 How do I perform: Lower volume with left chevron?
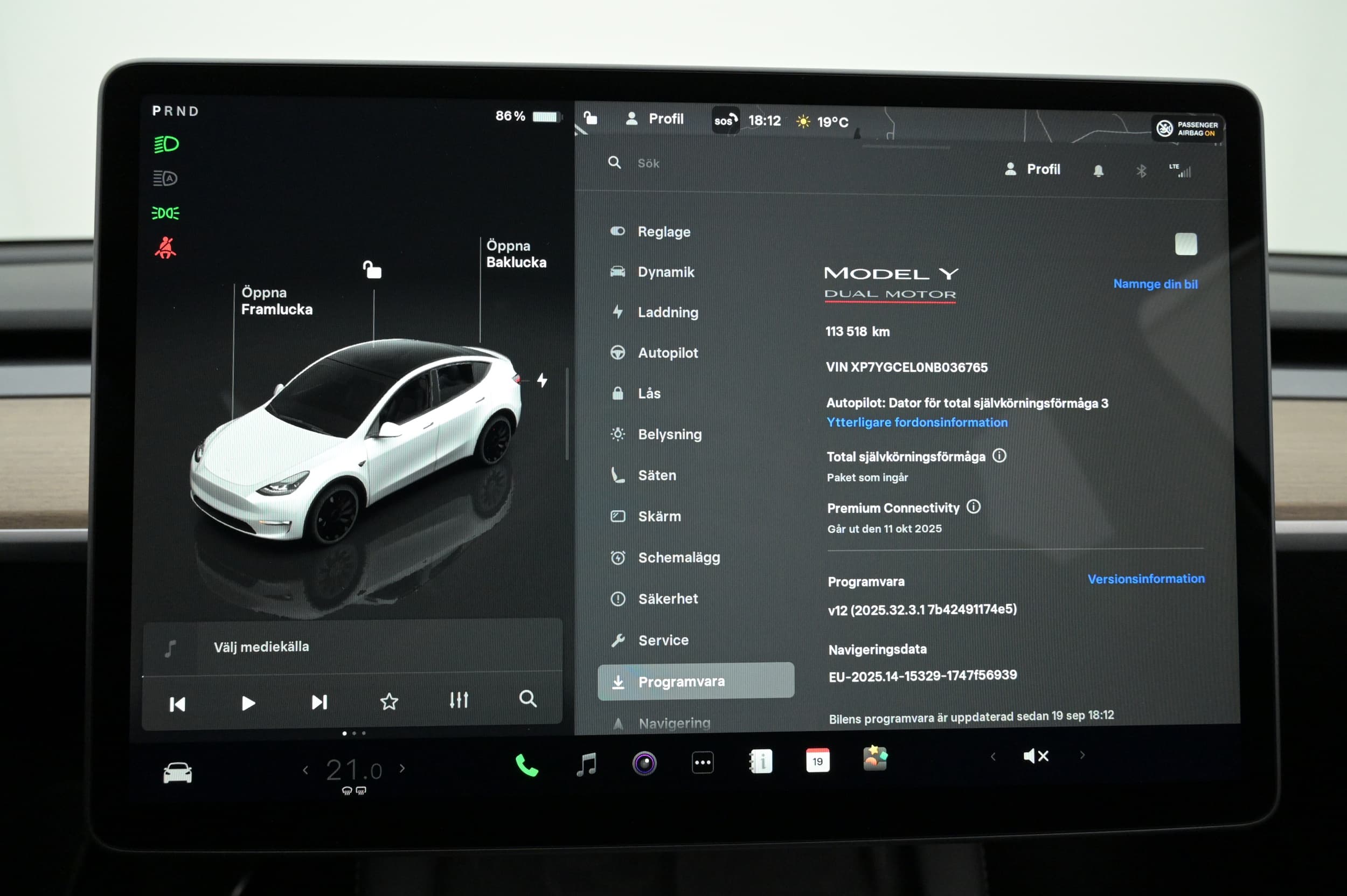point(993,756)
